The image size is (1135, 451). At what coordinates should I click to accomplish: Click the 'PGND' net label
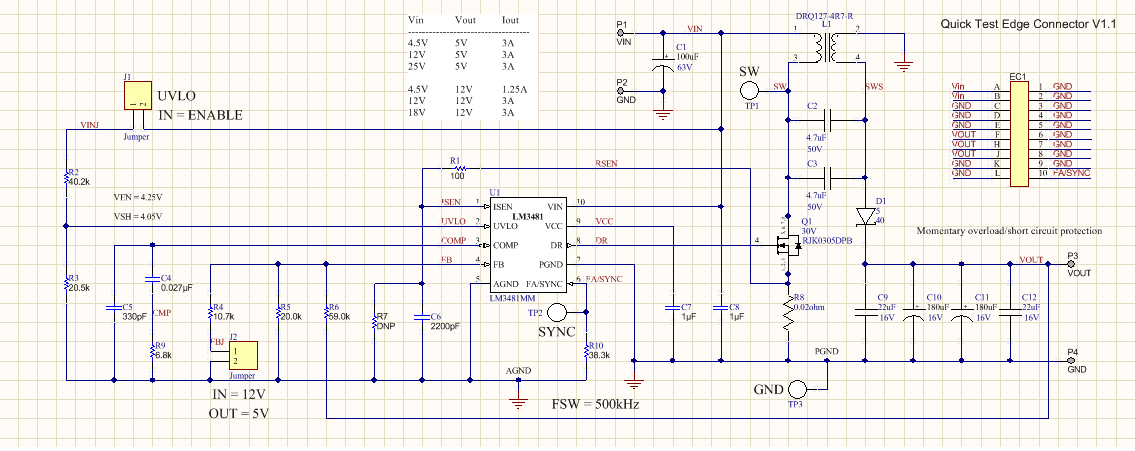[826, 351]
